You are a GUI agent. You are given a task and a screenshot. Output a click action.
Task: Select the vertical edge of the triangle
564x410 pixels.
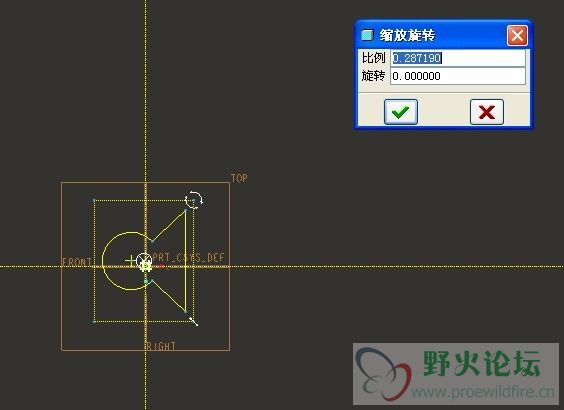[186, 261]
